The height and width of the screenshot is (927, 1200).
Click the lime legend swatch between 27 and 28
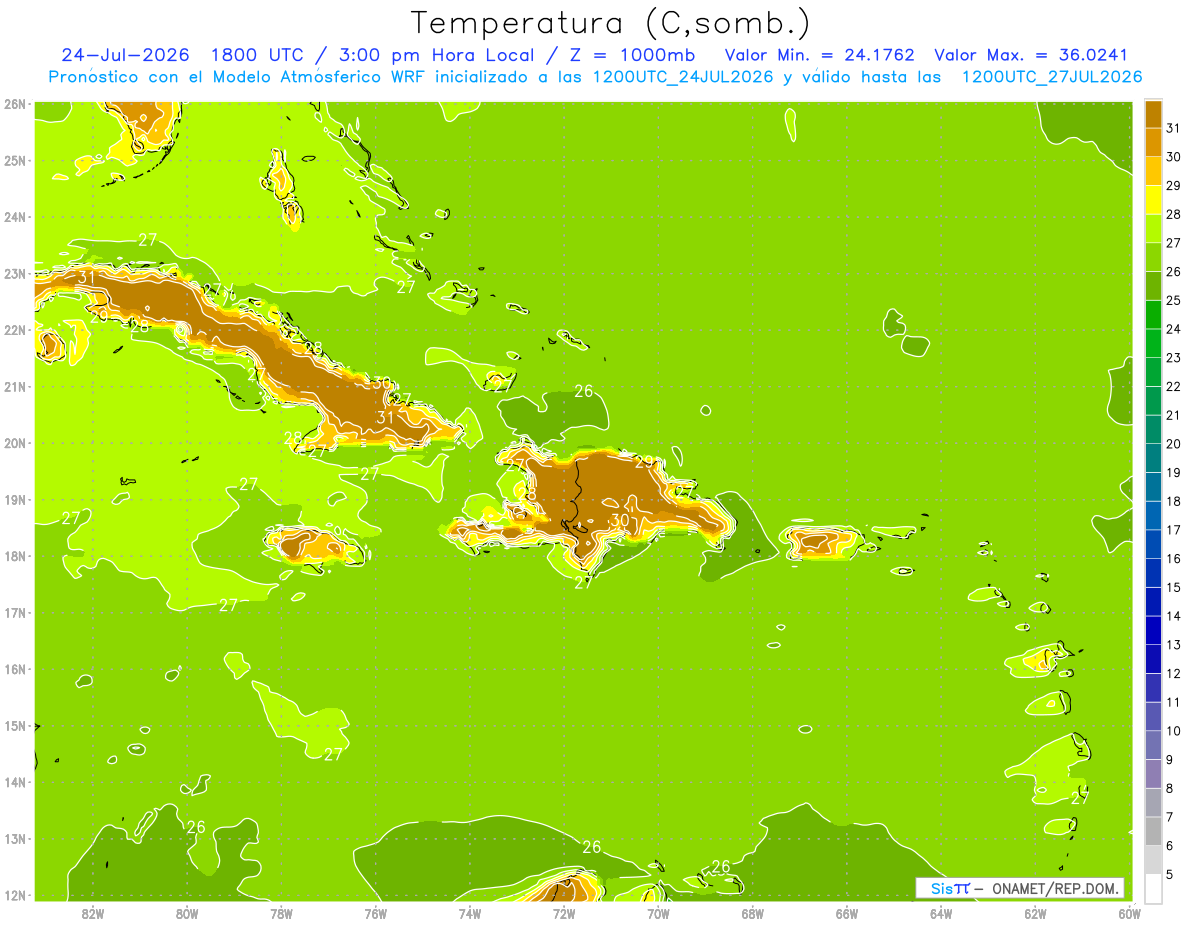(1153, 228)
